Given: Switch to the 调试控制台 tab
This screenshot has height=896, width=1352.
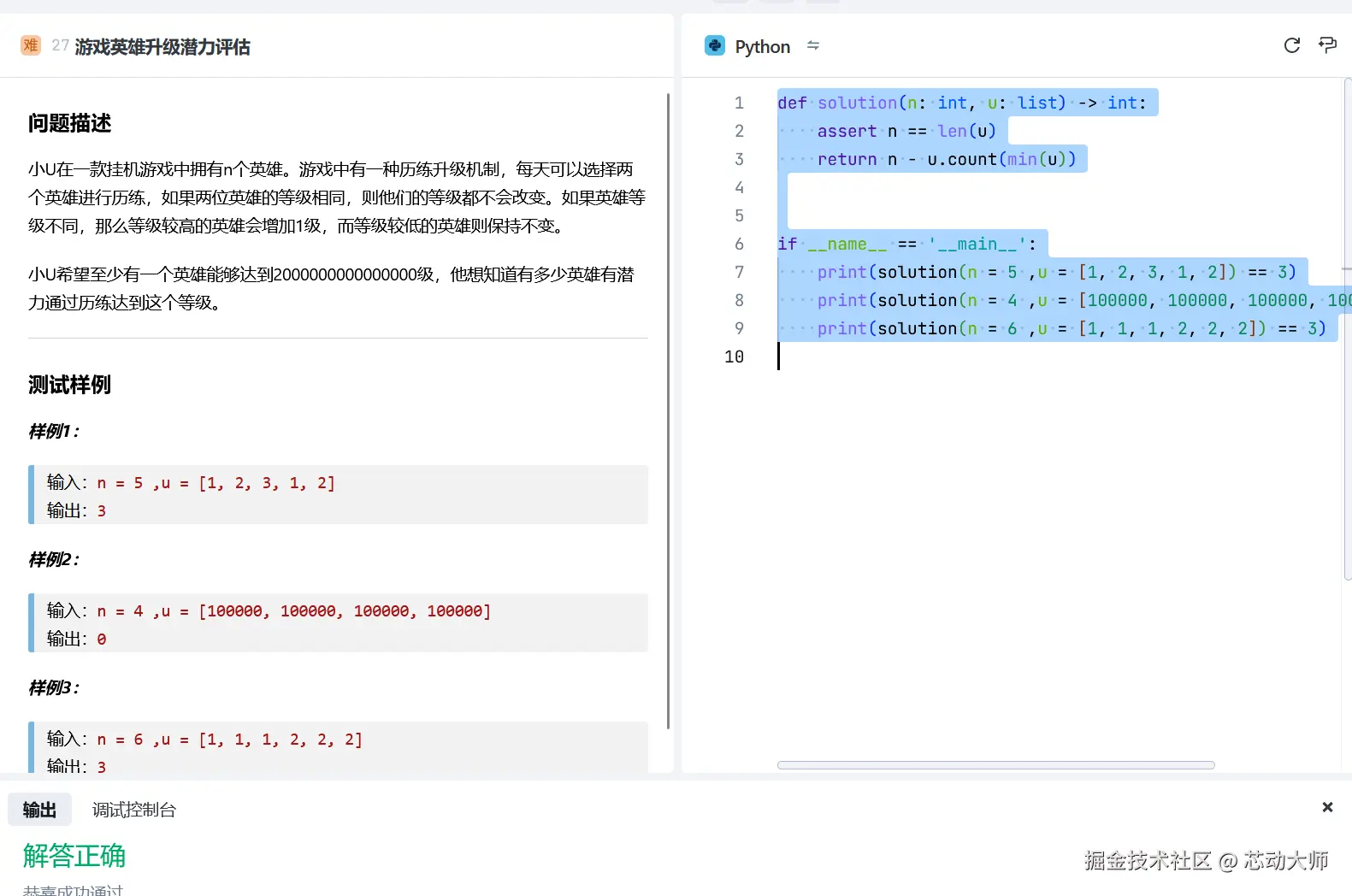Looking at the screenshot, I should pyautogui.click(x=133, y=810).
